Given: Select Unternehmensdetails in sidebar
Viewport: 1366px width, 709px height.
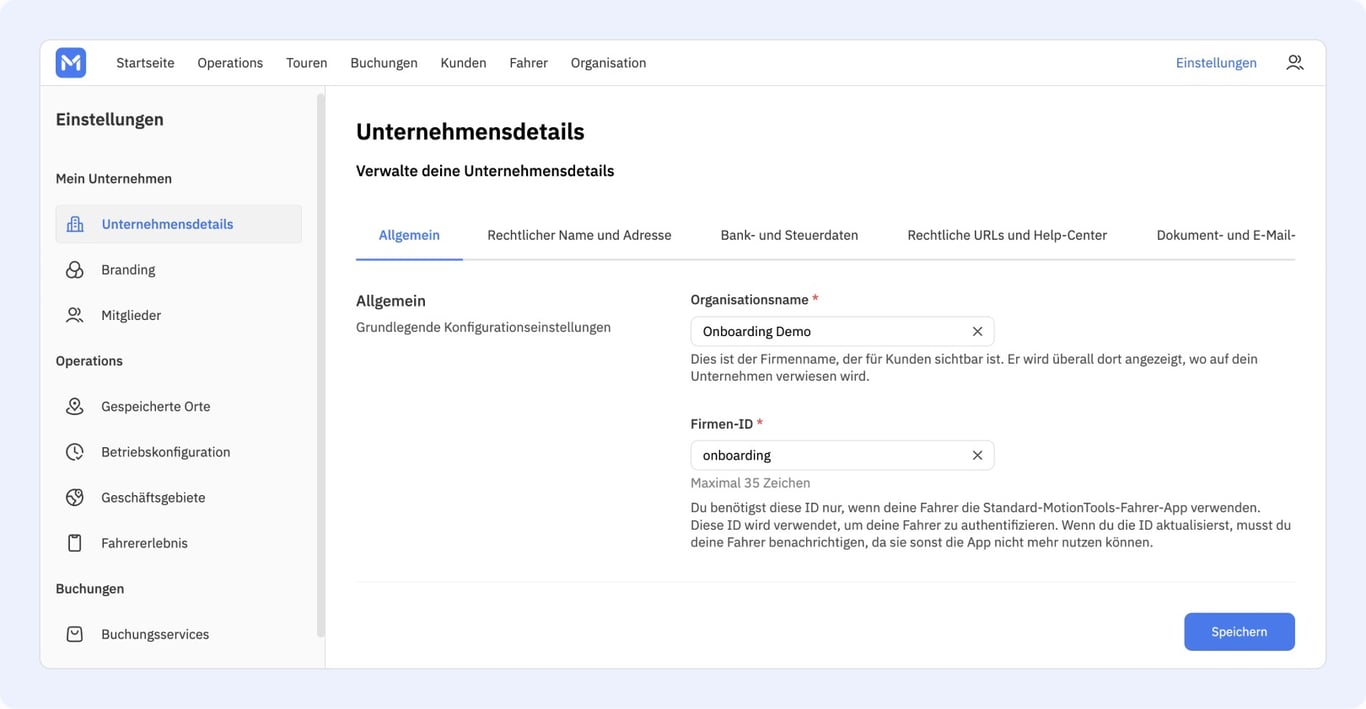Looking at the screenshot, I should [179, 224].
